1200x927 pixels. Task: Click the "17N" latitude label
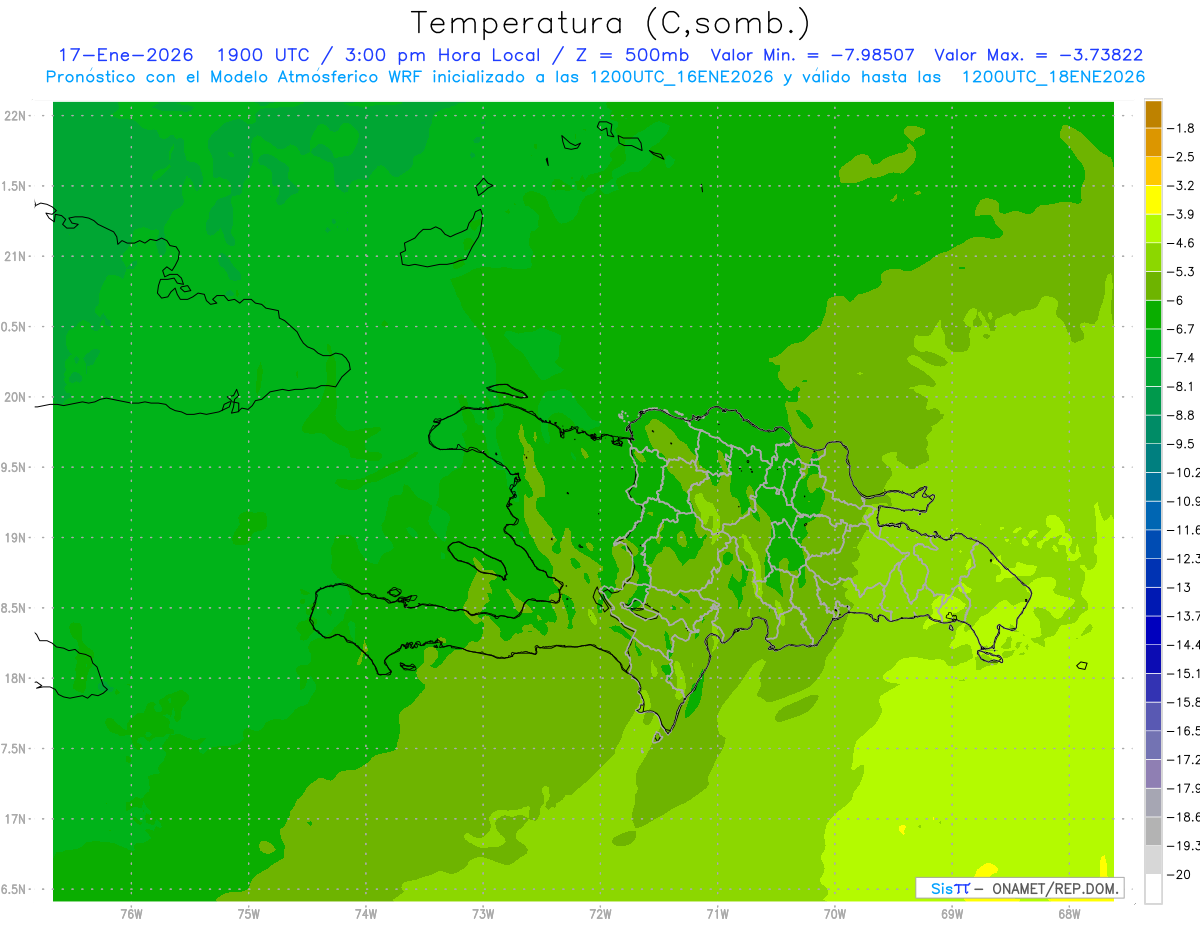pyautogui.click(x=15, y=819)
